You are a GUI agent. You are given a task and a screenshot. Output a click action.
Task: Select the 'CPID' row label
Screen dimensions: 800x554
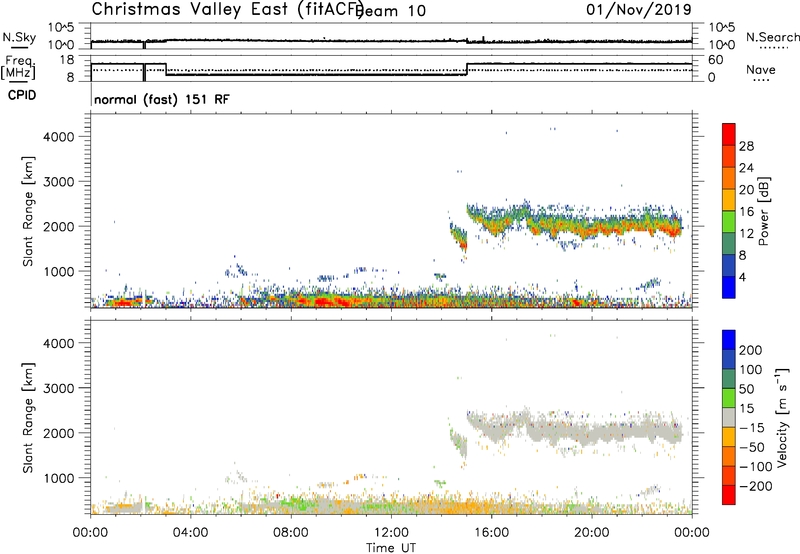pyautogui.click(x=22, y=95)
